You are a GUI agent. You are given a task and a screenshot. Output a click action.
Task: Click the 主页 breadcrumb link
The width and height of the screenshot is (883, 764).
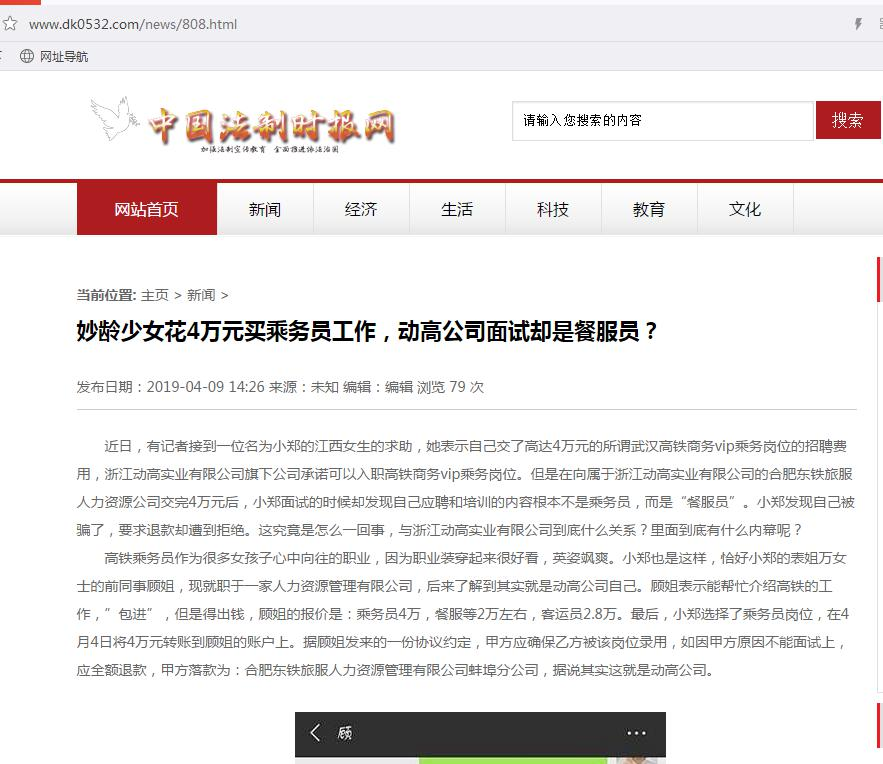point(155,295)
